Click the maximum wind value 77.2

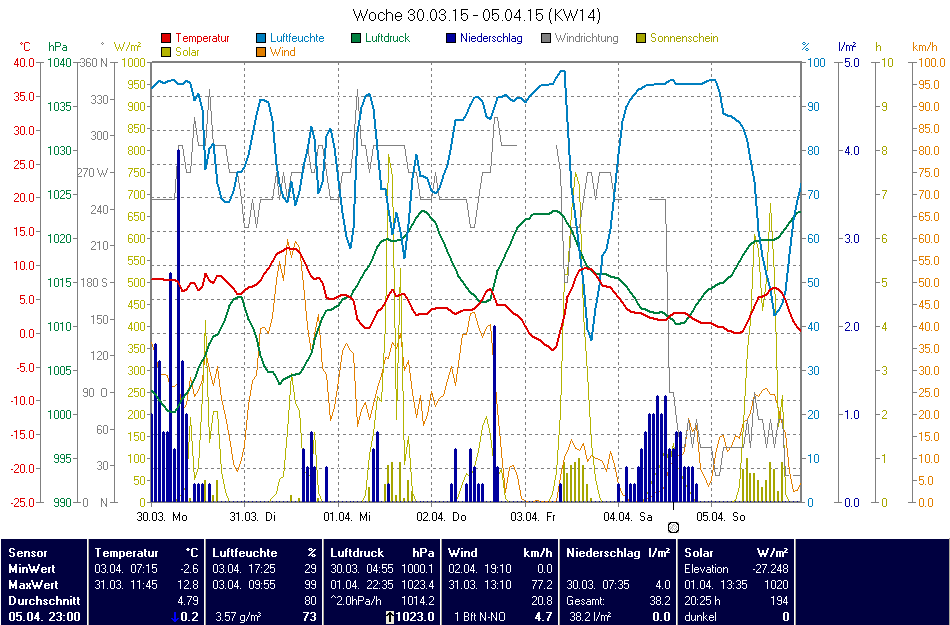[x=542, y=585]
